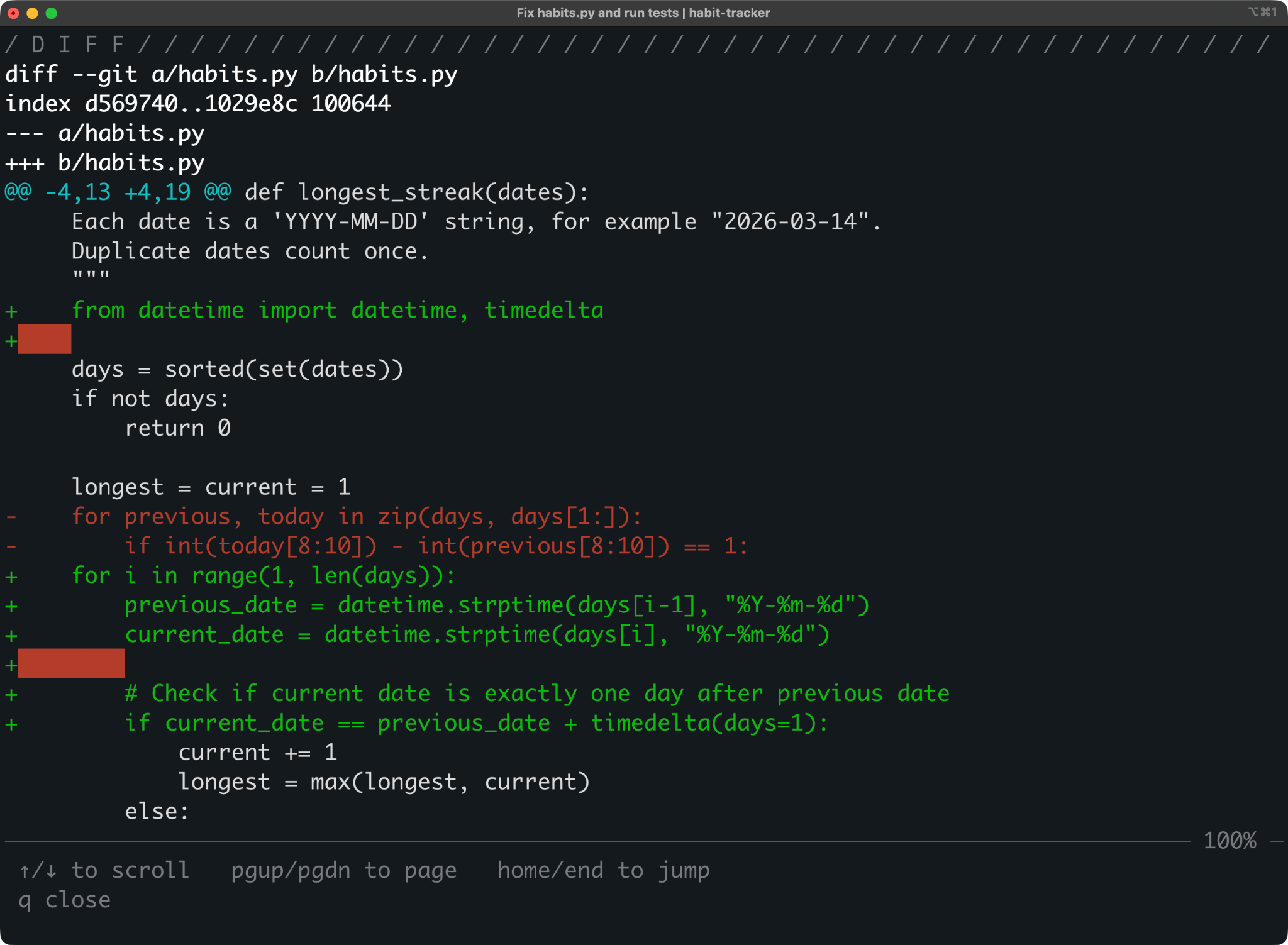The height and width of the screenshot is (945, 1288).
Task: Click the 'D I F F' header label
Action: coord(77,45)
